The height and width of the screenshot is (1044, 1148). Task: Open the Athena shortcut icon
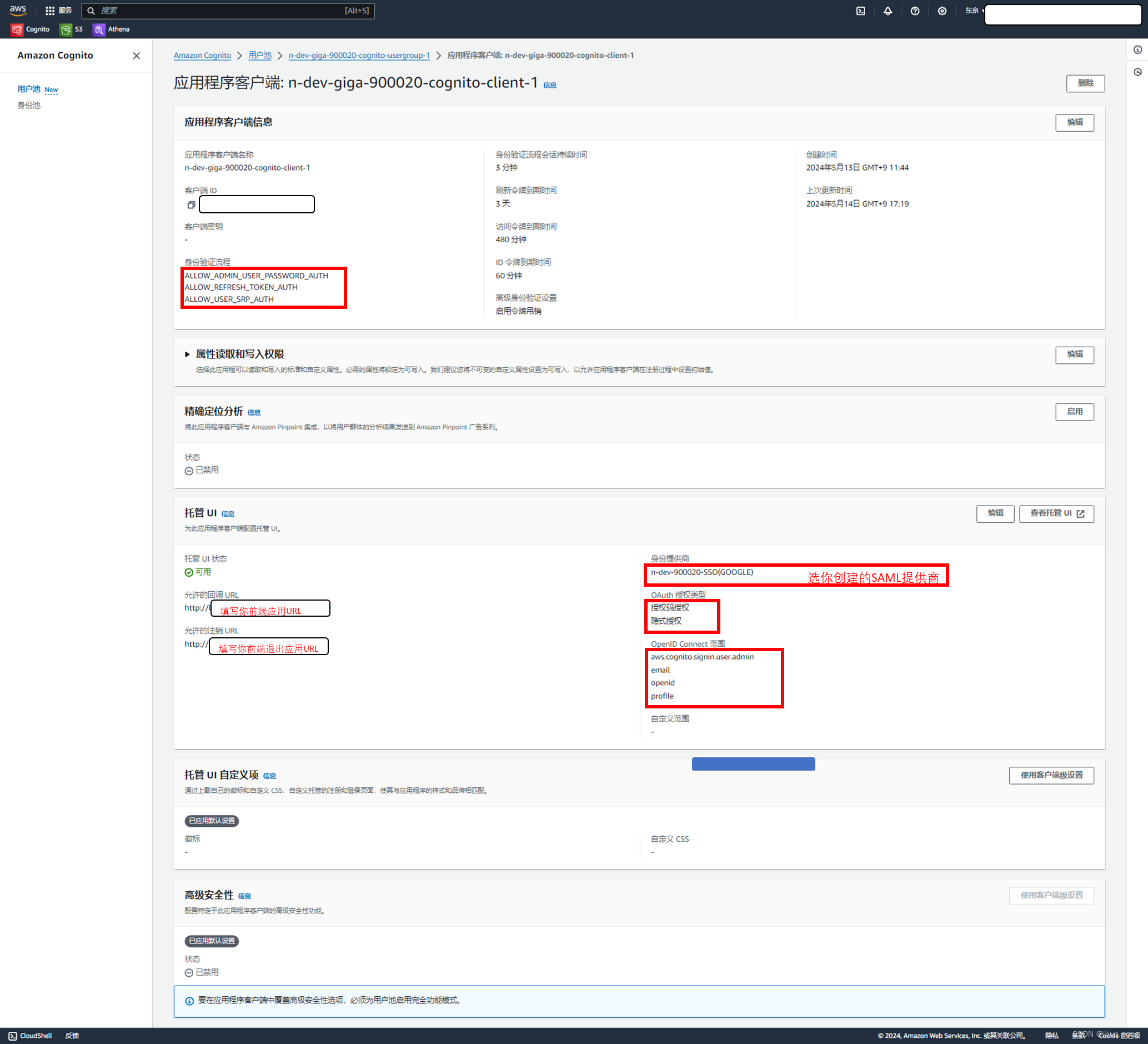pos(99,29)
